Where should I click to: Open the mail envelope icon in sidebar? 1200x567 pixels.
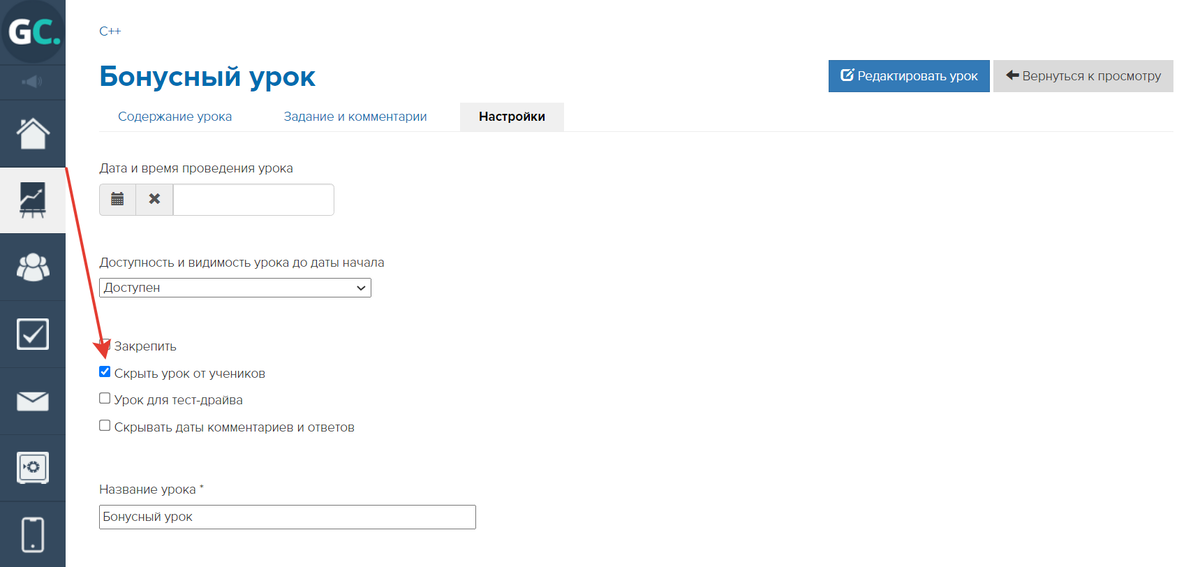(x=33, y=401)
